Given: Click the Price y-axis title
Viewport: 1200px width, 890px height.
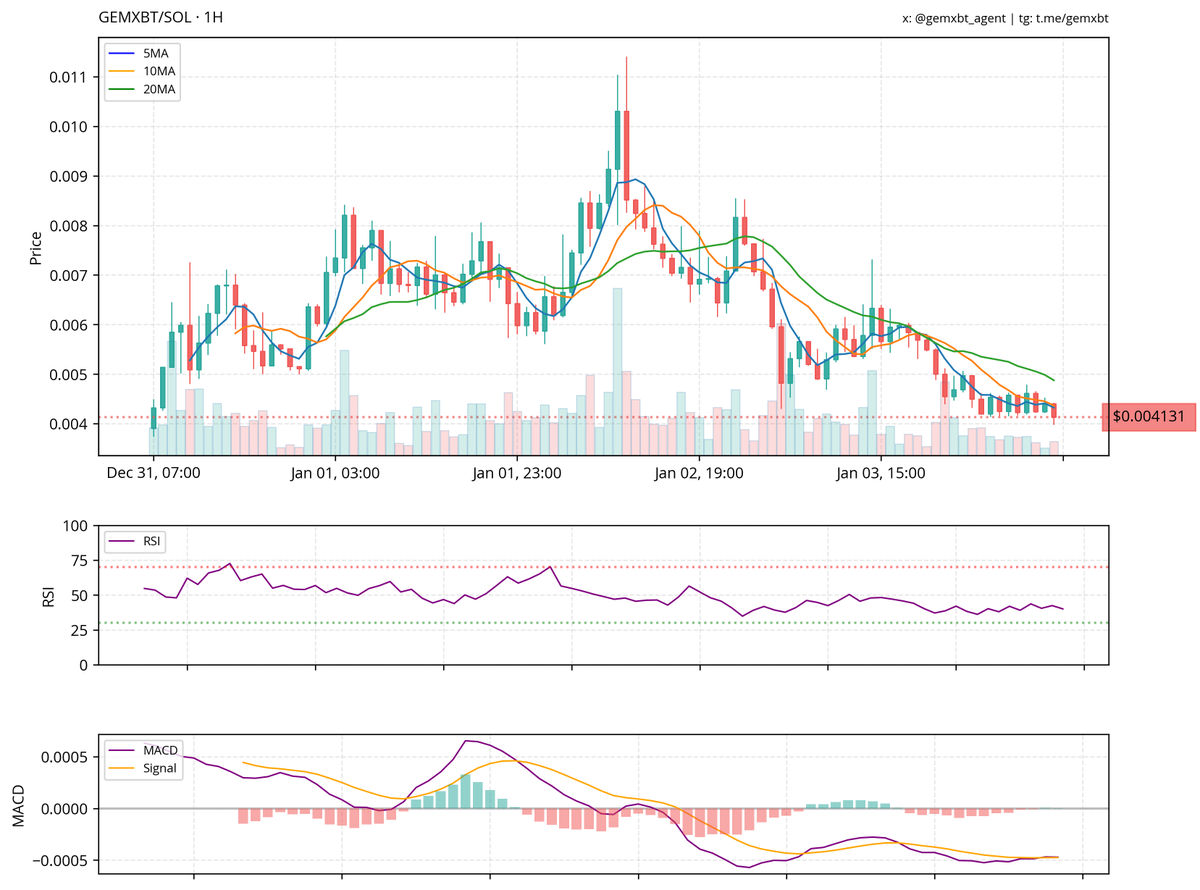Looking at the screenshot, I should point(36,247).
